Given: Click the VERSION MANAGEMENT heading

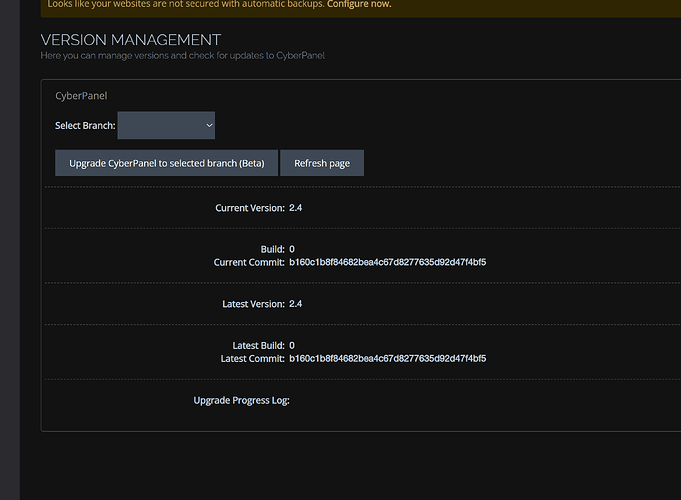Looking at the screenshot, I should pyautogui.click(x=131, y=40).
